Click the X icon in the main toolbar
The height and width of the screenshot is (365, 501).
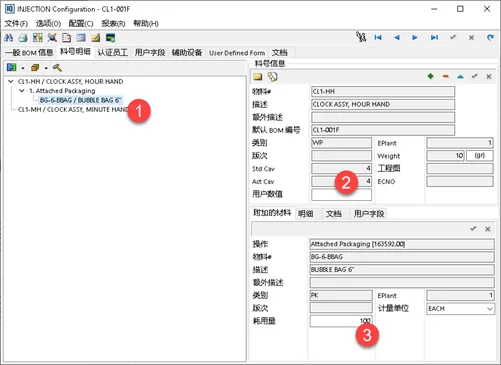tap(471, 37)
